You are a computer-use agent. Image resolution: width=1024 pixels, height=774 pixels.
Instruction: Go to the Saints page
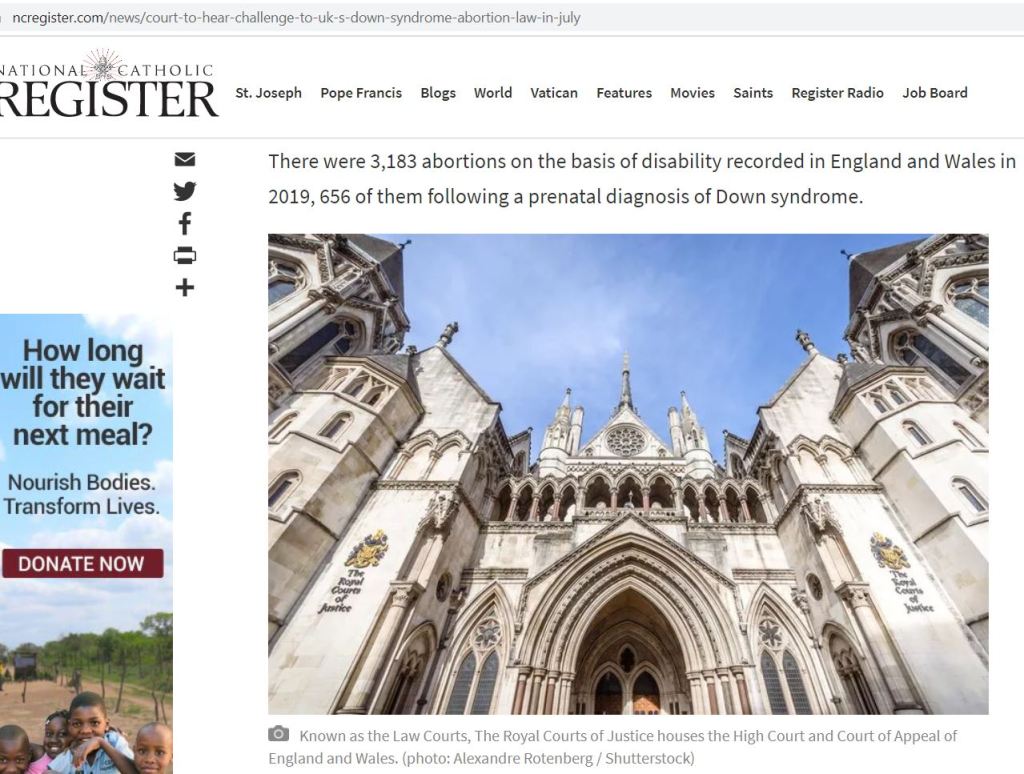[753, 93]
